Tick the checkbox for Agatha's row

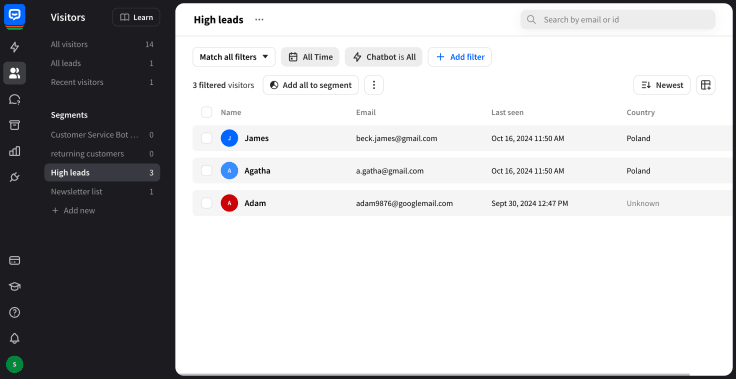tap(207, 170)
